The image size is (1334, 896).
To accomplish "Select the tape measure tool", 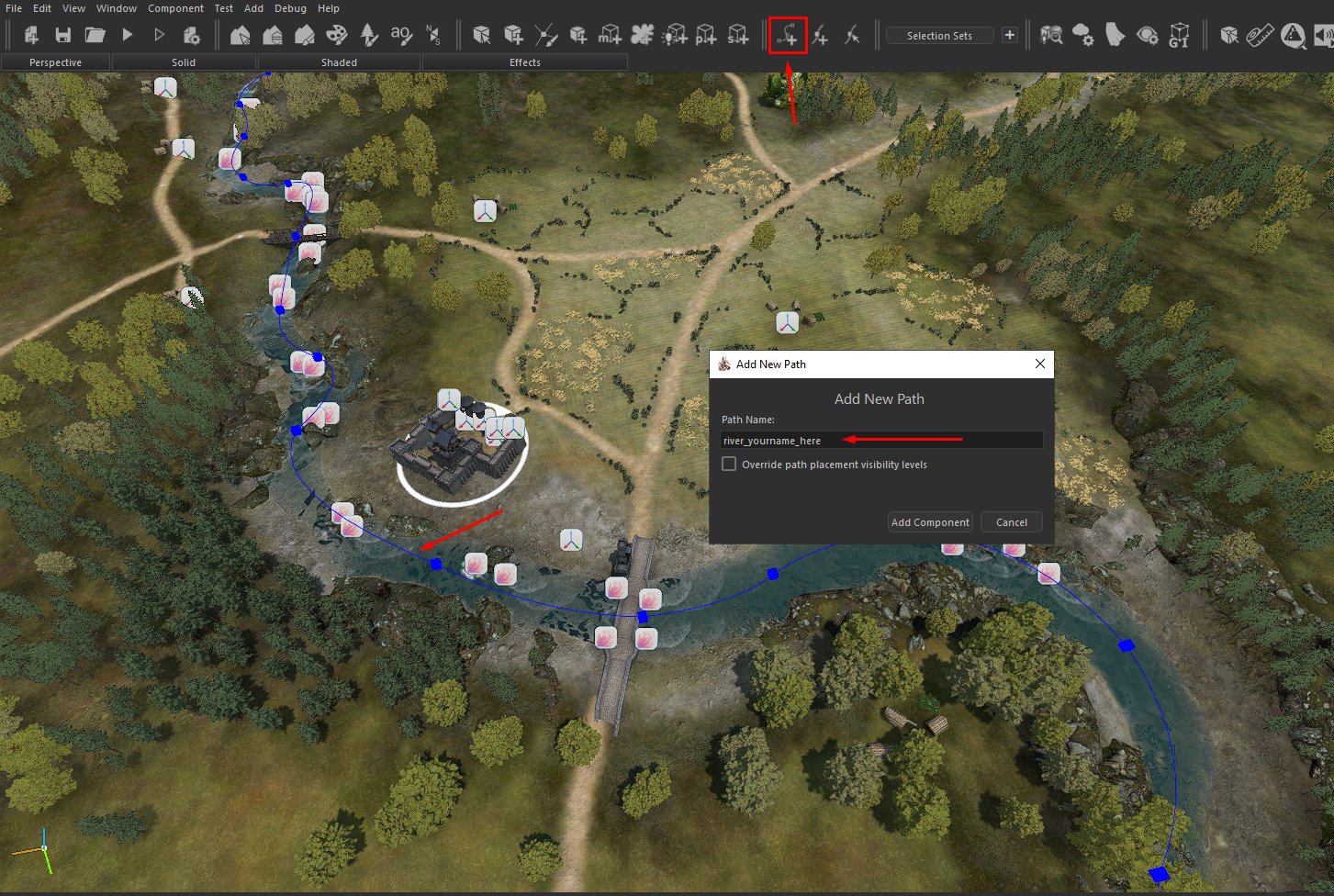I will [x=1261, y=35].
